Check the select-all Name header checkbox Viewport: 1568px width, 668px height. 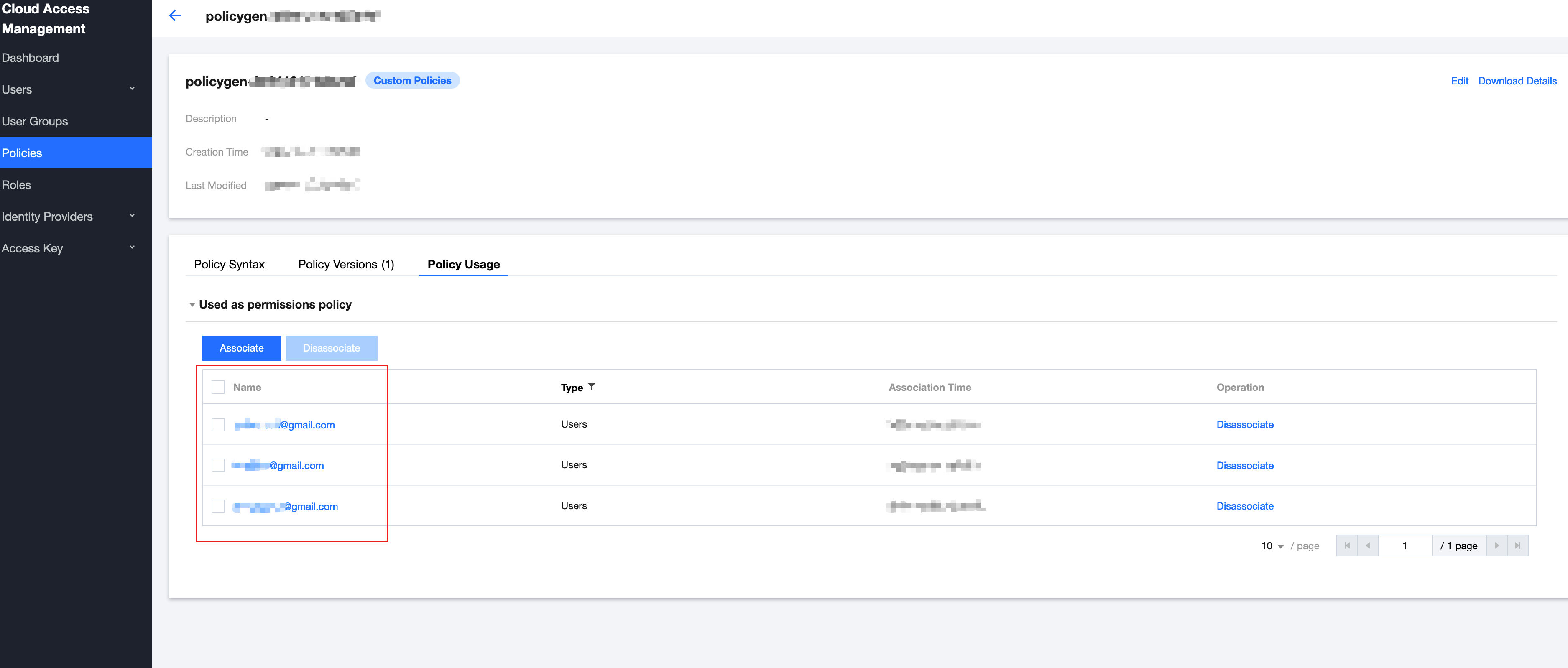coord(218,387)
